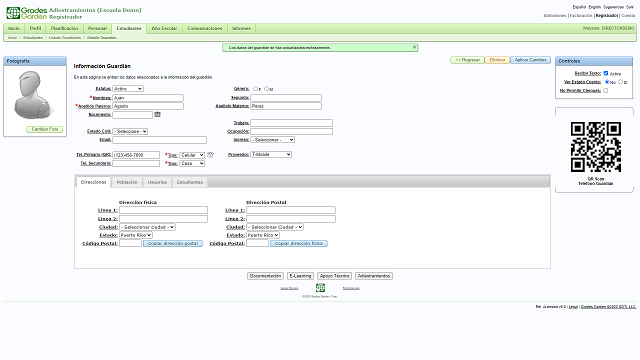Enable the No Permitir Cheques checkbox
640x360 pixels.
click(x=605, y=91)
